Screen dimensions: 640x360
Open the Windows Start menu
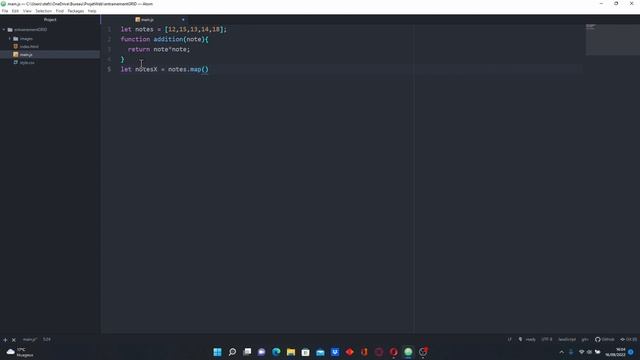point(218,352)
